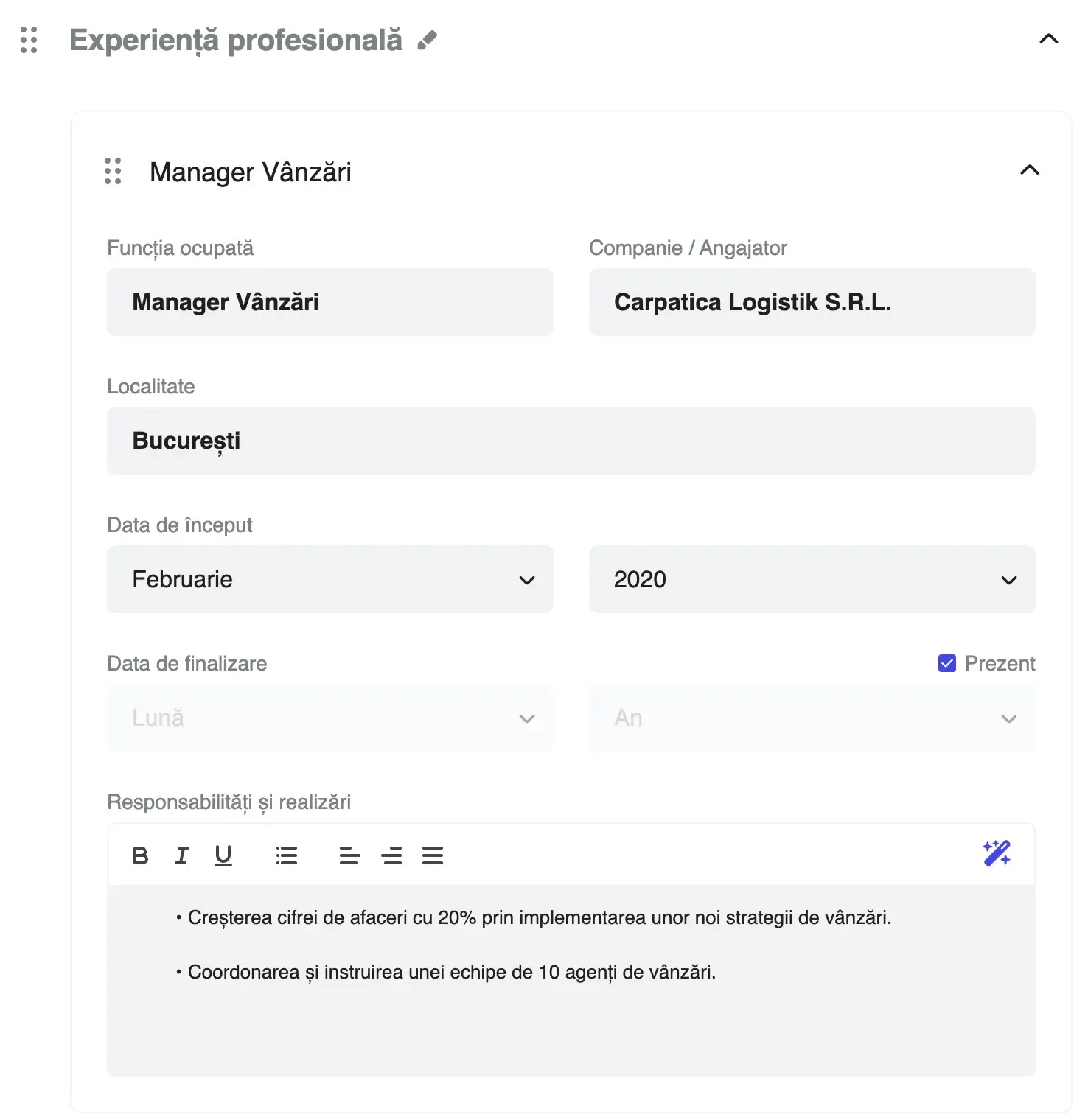Apply underline formatting
This screenshot has width=1088, height=1120.
pos(223,855)
